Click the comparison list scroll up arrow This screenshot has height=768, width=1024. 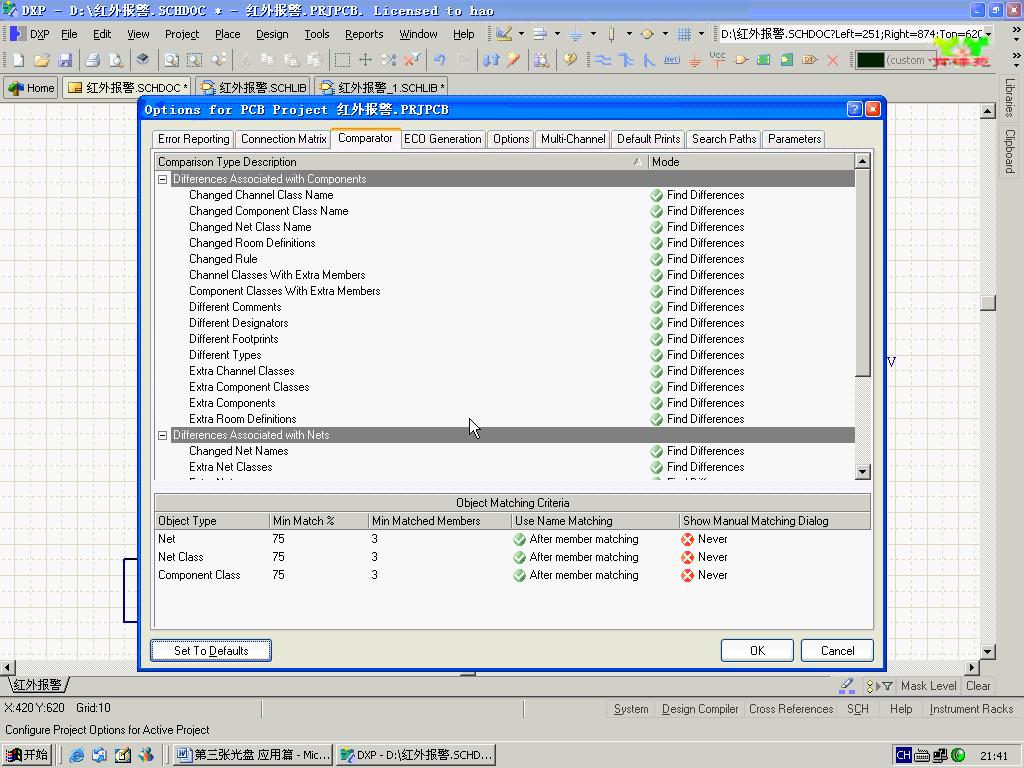pos(863,161)
